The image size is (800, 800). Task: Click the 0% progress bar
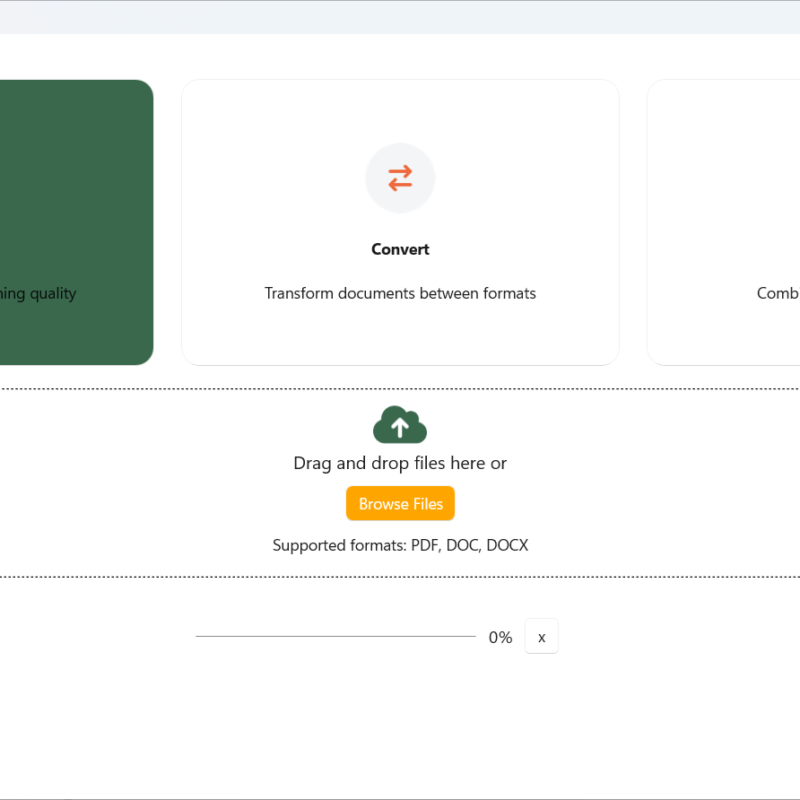pos(335,636)
